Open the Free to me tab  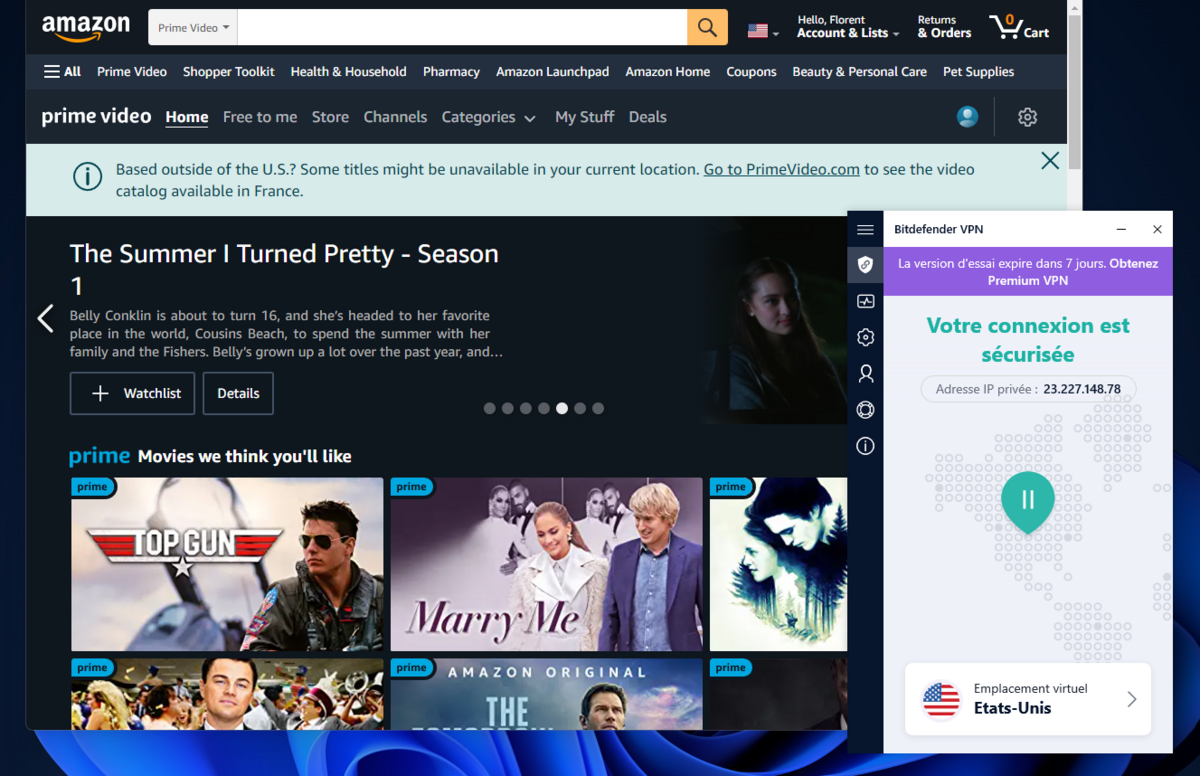[x=260, y=117]
